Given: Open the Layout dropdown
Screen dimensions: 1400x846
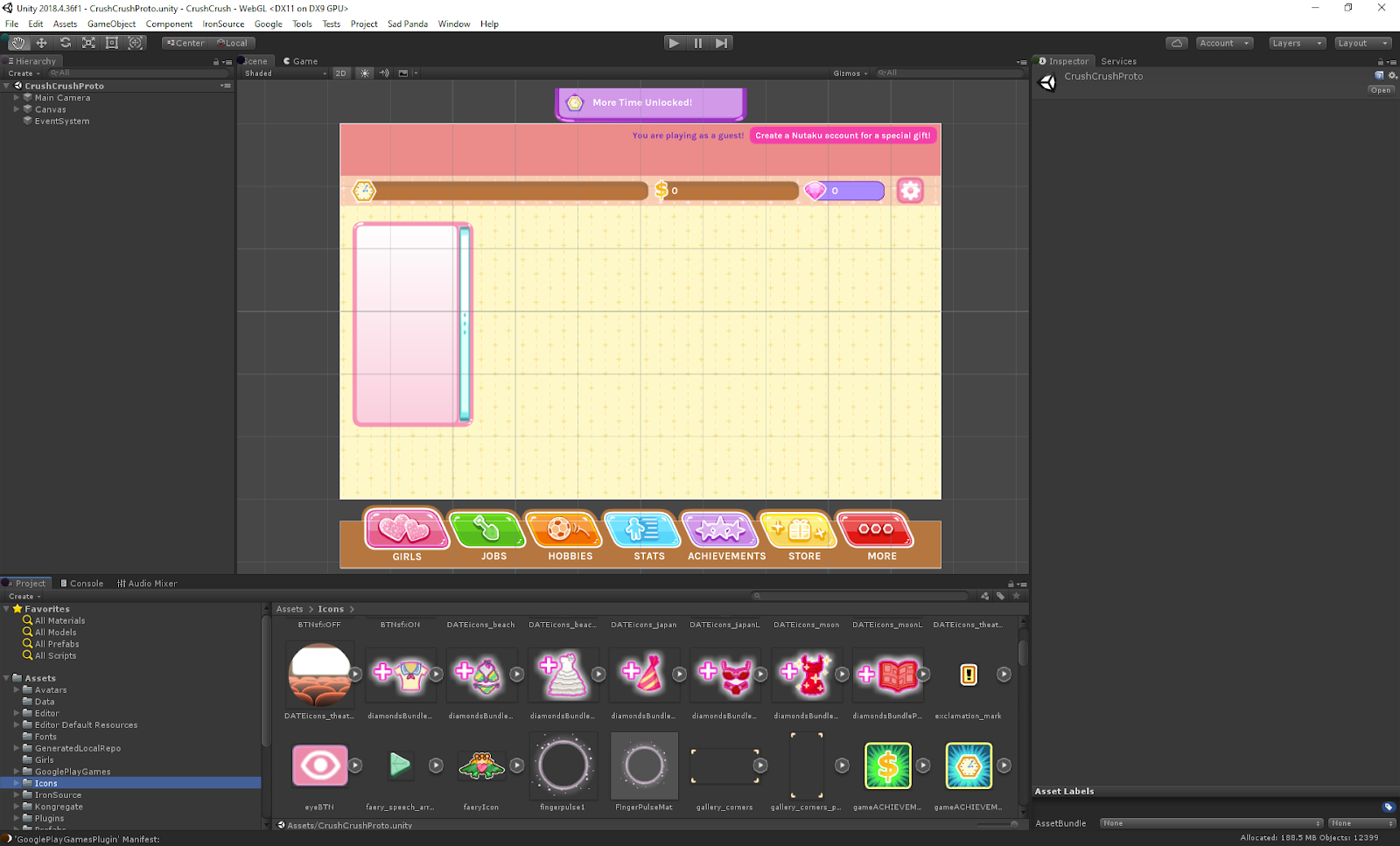Looking at the screenshot, I should (x=1362, y=43).
